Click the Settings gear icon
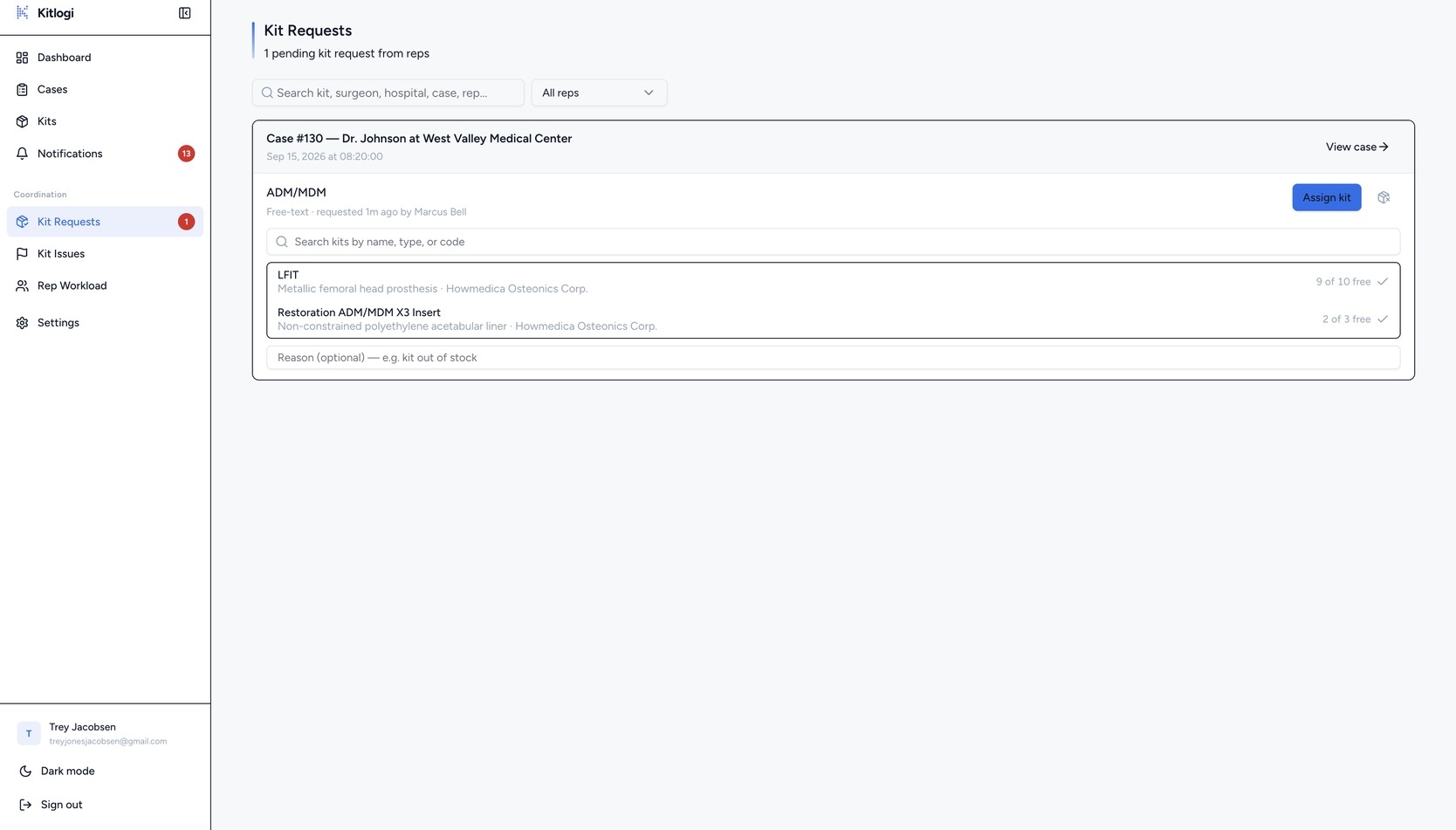 tap(23, 323)
